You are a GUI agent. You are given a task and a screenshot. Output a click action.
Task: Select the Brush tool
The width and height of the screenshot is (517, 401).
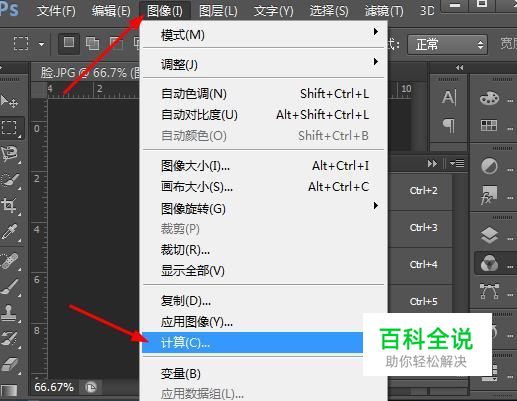[9, 287]
